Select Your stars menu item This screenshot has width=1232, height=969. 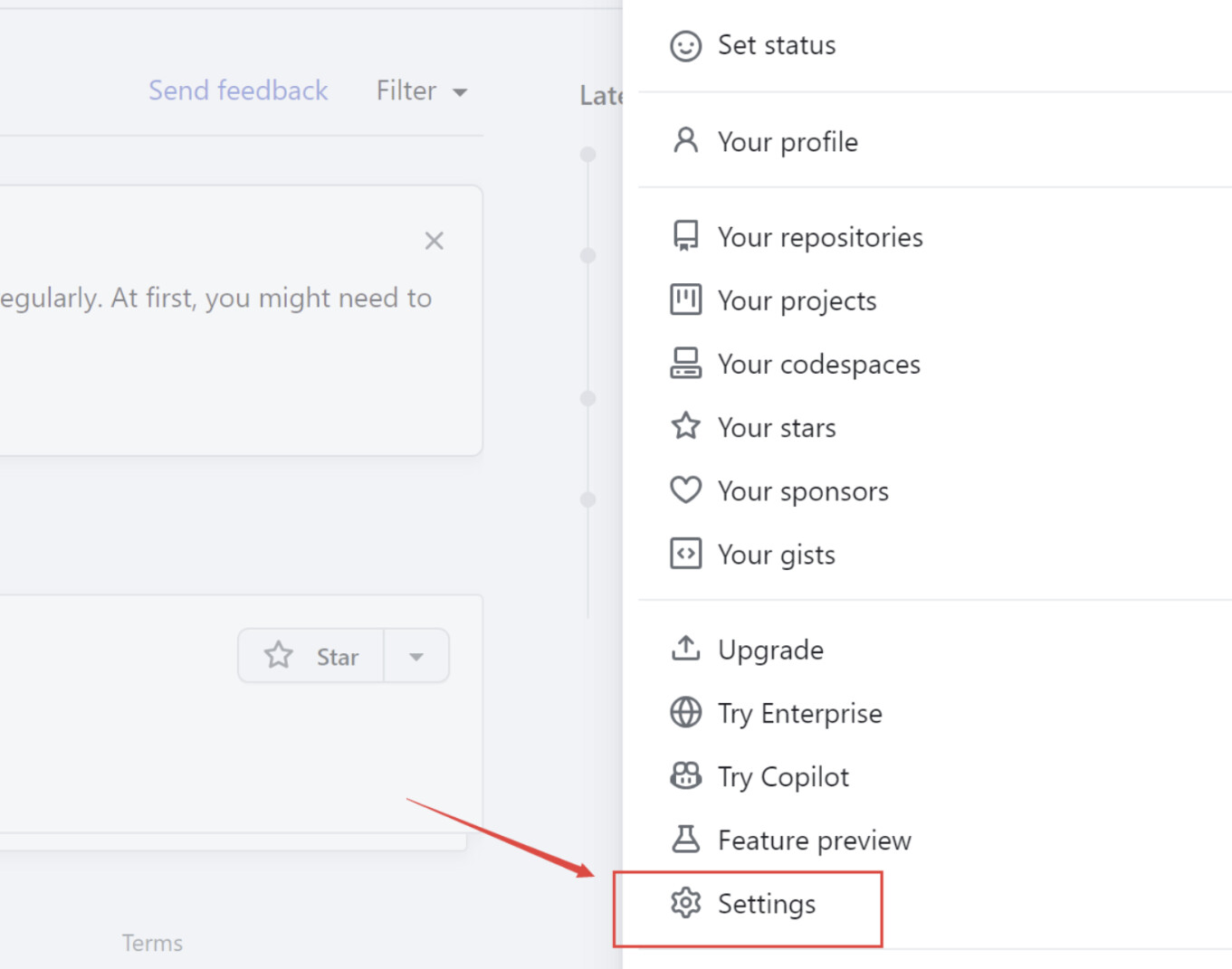pyautogui.click(x=776, y=427)
